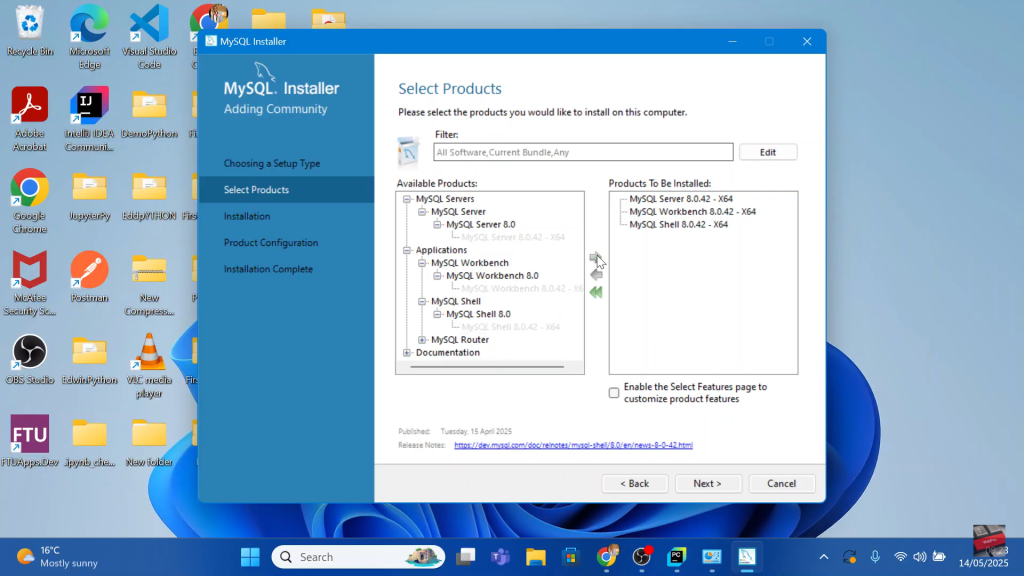This screenshot has width=1024, height=576.
Task: Expand the Documentation tree node
Action: click(407, 353)
